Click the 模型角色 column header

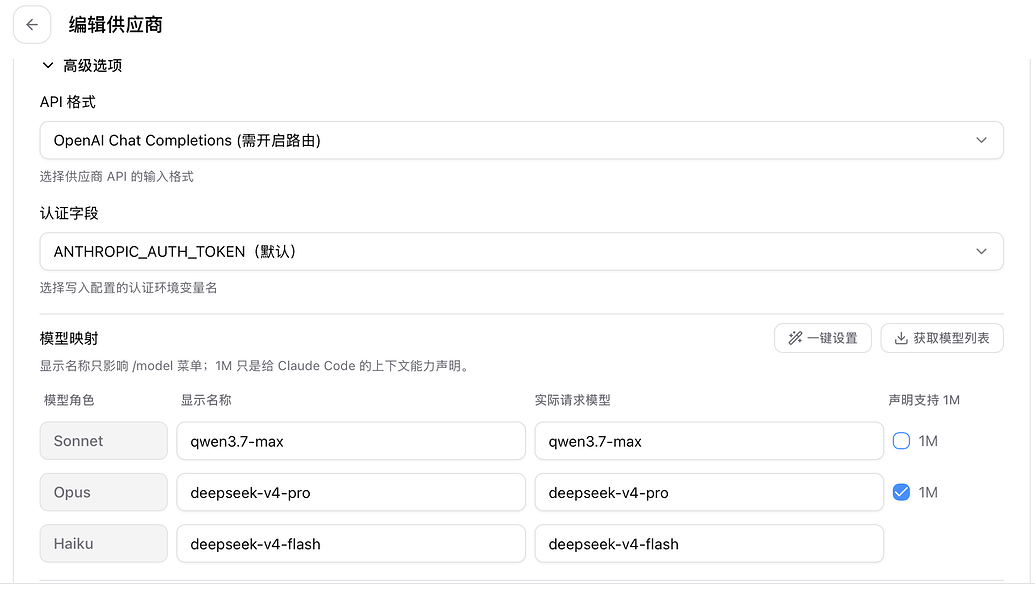pyautogui.click(x=69, y=400)
